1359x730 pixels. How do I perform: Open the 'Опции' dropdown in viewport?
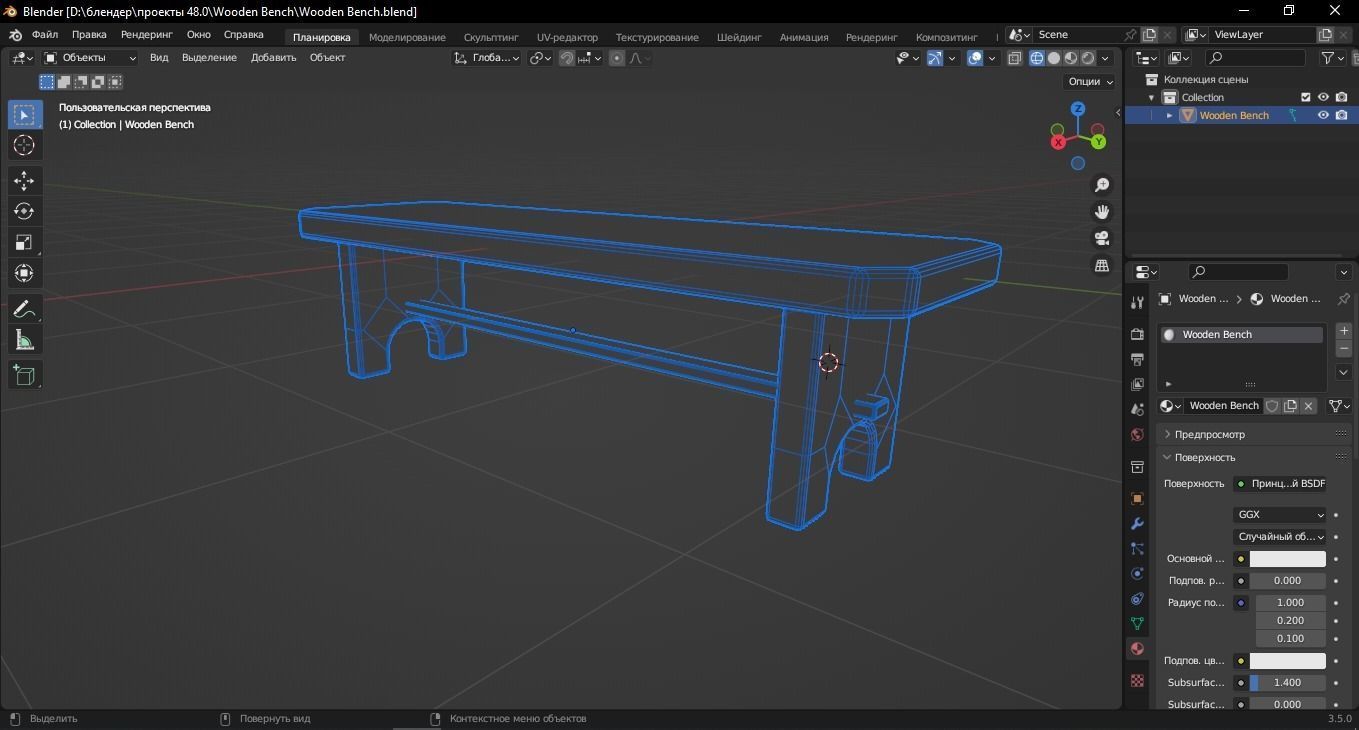[1090, 82]
